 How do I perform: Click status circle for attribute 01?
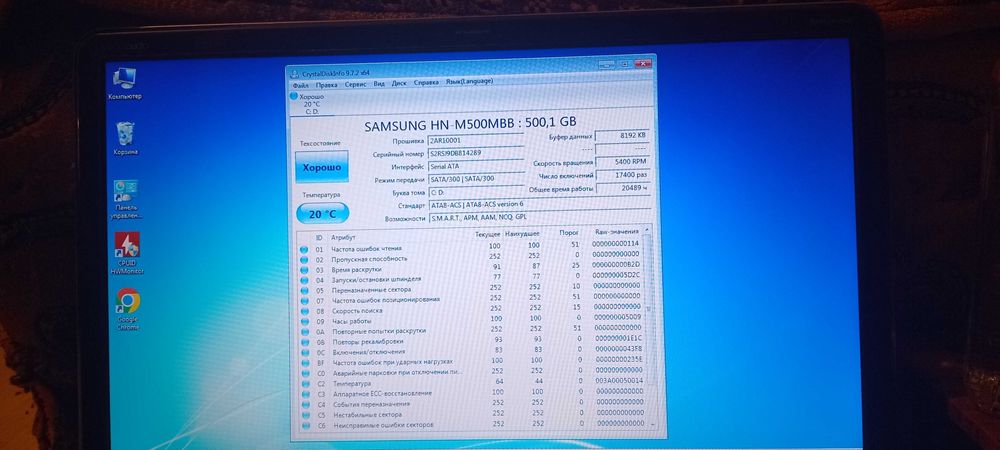tap(304, 250)
